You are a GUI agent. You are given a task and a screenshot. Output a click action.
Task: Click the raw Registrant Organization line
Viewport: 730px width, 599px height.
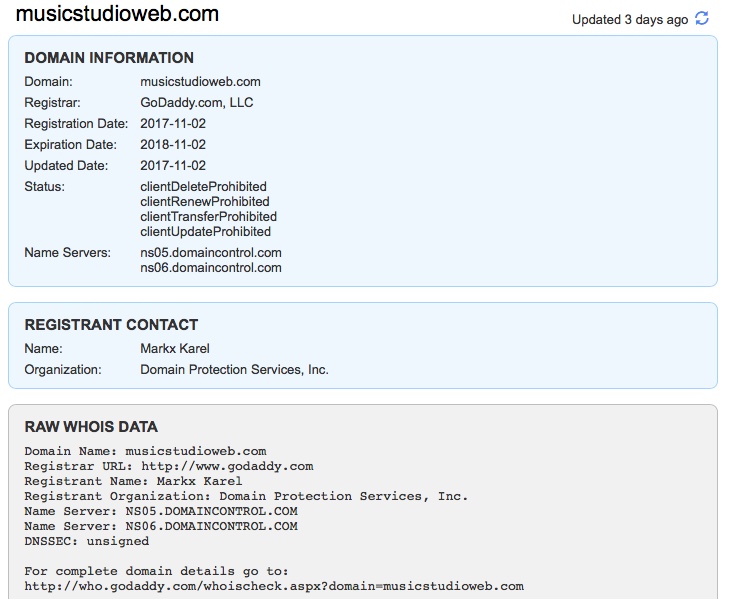pyautogui.click(x=246, y=496)
